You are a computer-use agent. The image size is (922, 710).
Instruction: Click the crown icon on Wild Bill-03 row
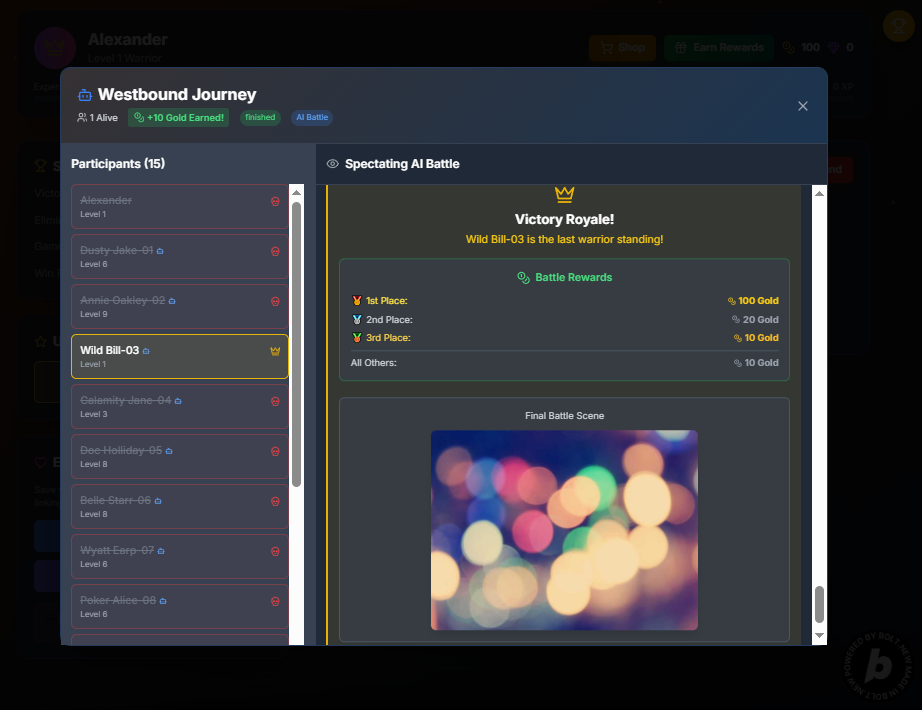point(275,351)
